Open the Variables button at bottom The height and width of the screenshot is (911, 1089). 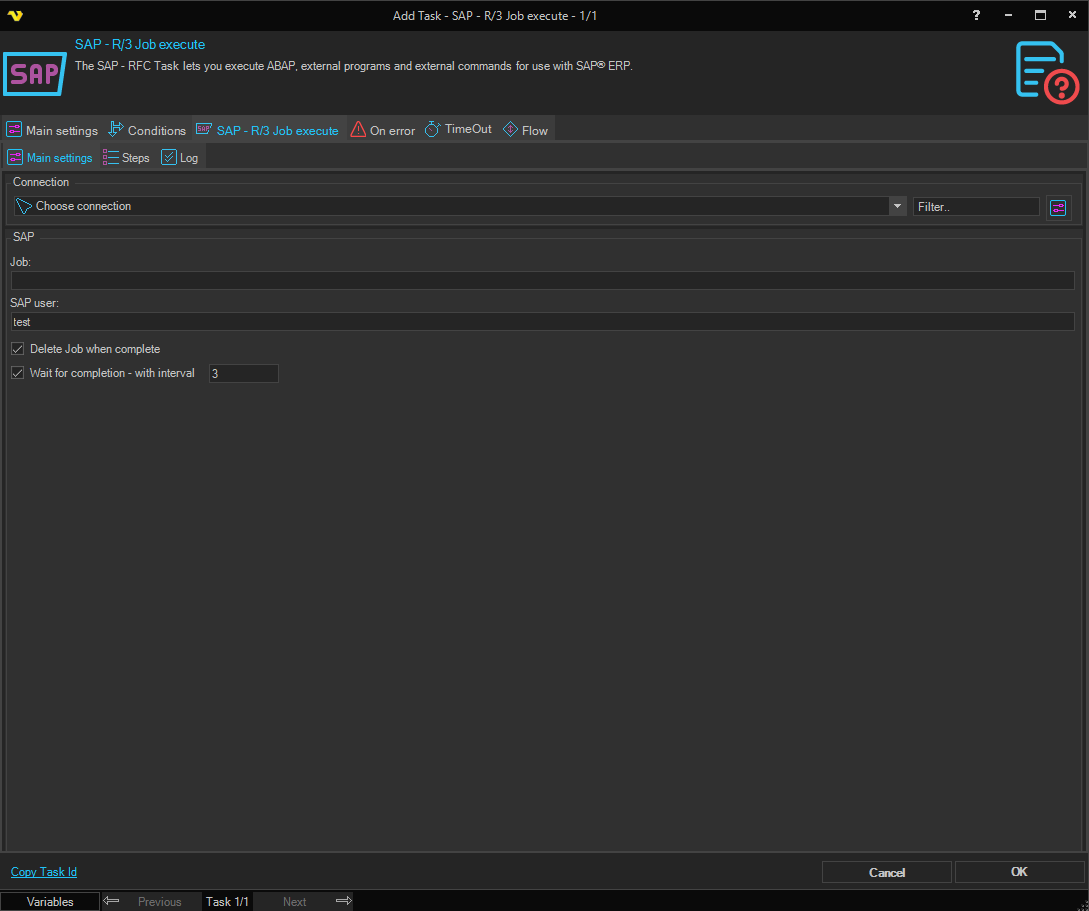click(x=50, y=901)
